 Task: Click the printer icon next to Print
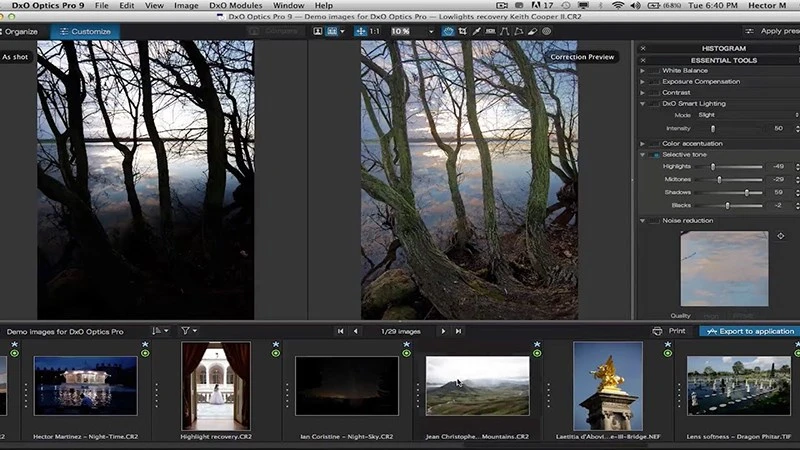[x=657, y=331]
